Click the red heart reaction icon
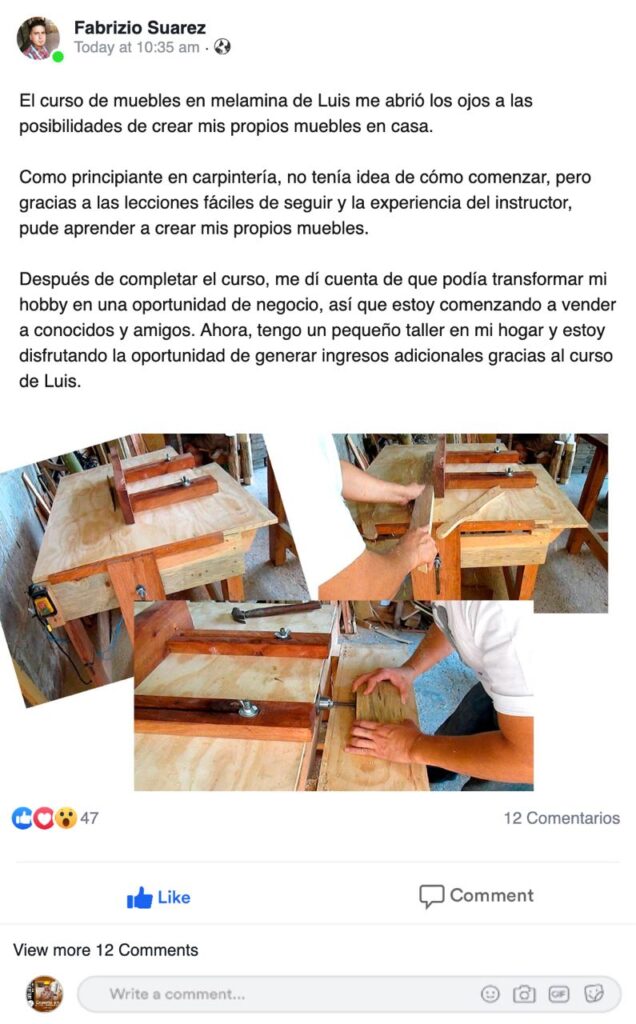 [x=43, y=818]
